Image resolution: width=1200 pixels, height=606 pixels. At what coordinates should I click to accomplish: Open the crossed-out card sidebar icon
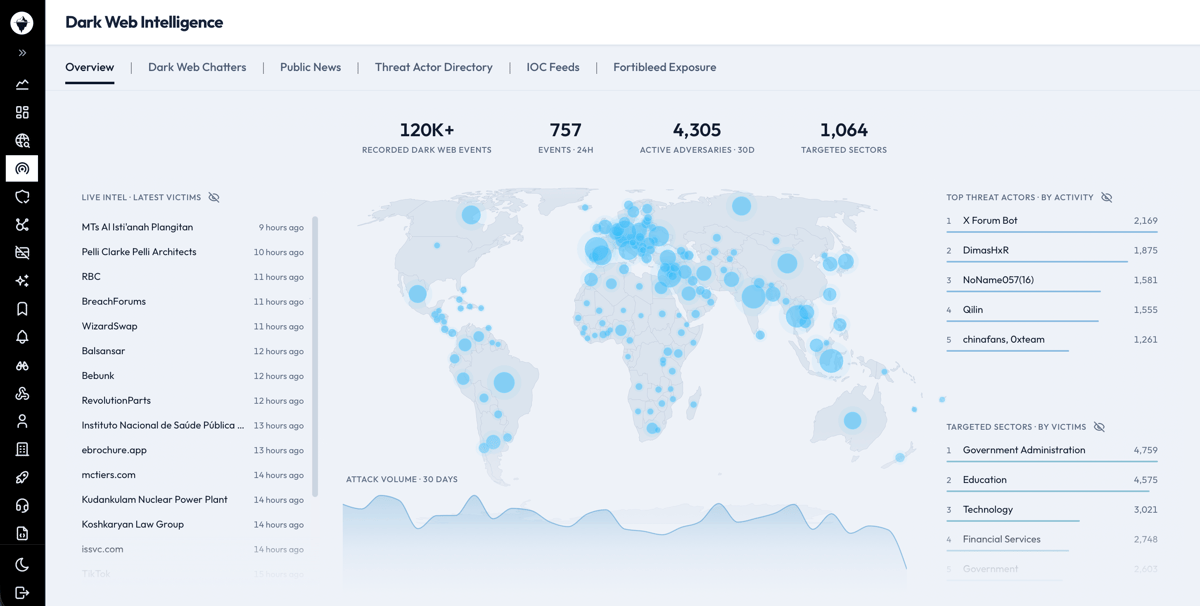pos(22,253)
